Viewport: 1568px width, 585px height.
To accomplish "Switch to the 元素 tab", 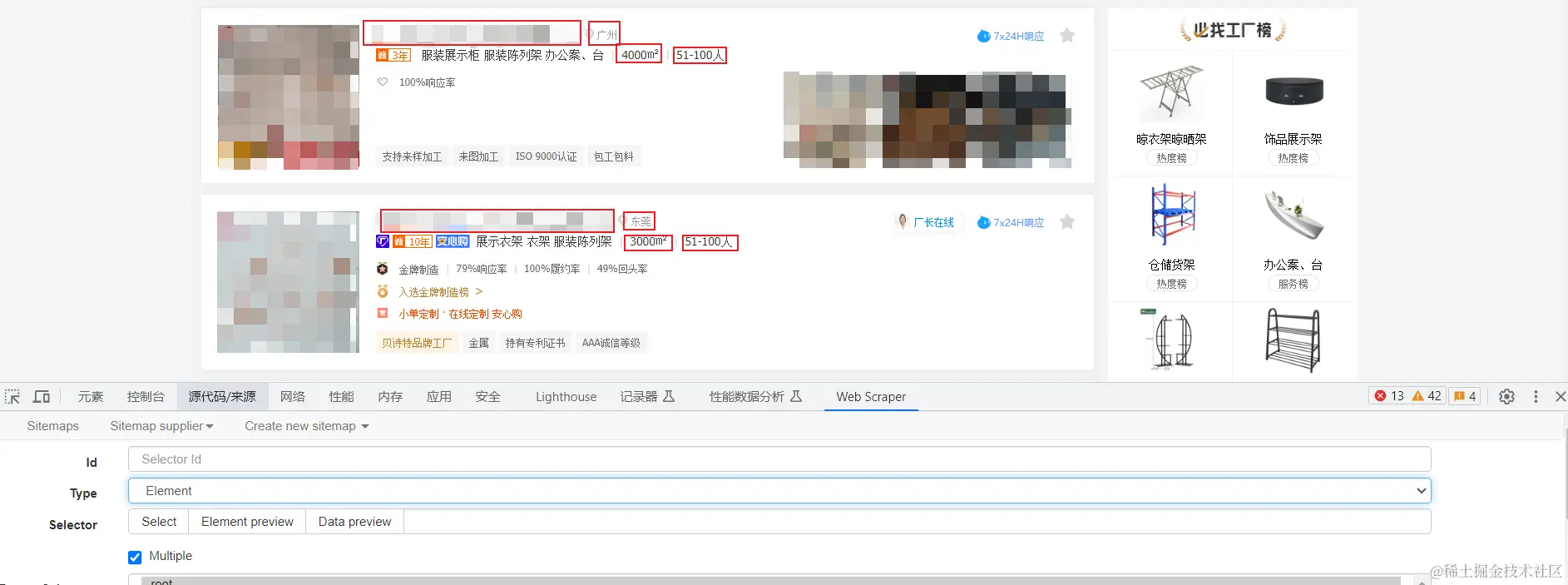I will (91, 397).
